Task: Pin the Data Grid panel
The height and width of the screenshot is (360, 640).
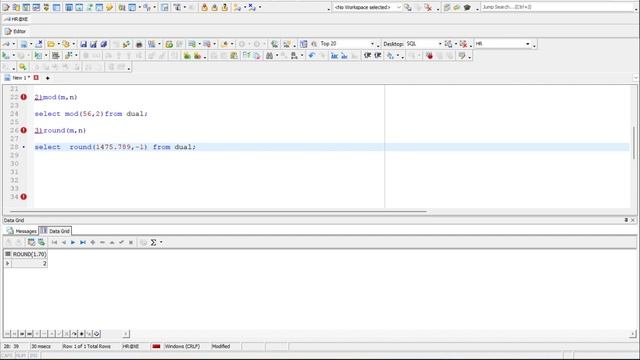Action: coord(626,220)
